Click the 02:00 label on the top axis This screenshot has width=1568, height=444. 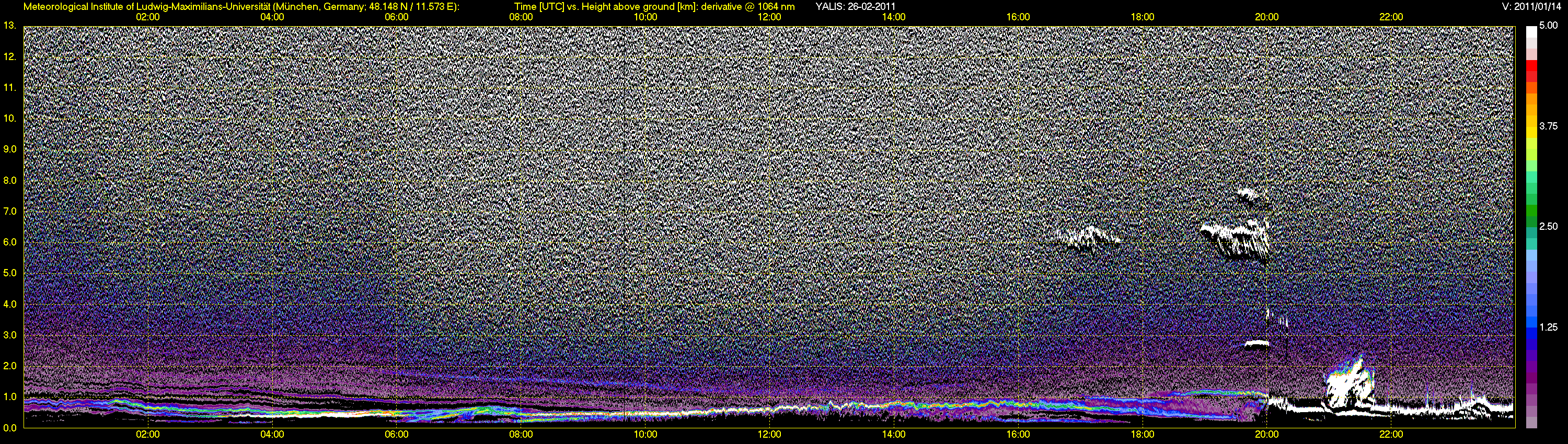(147, 17)
